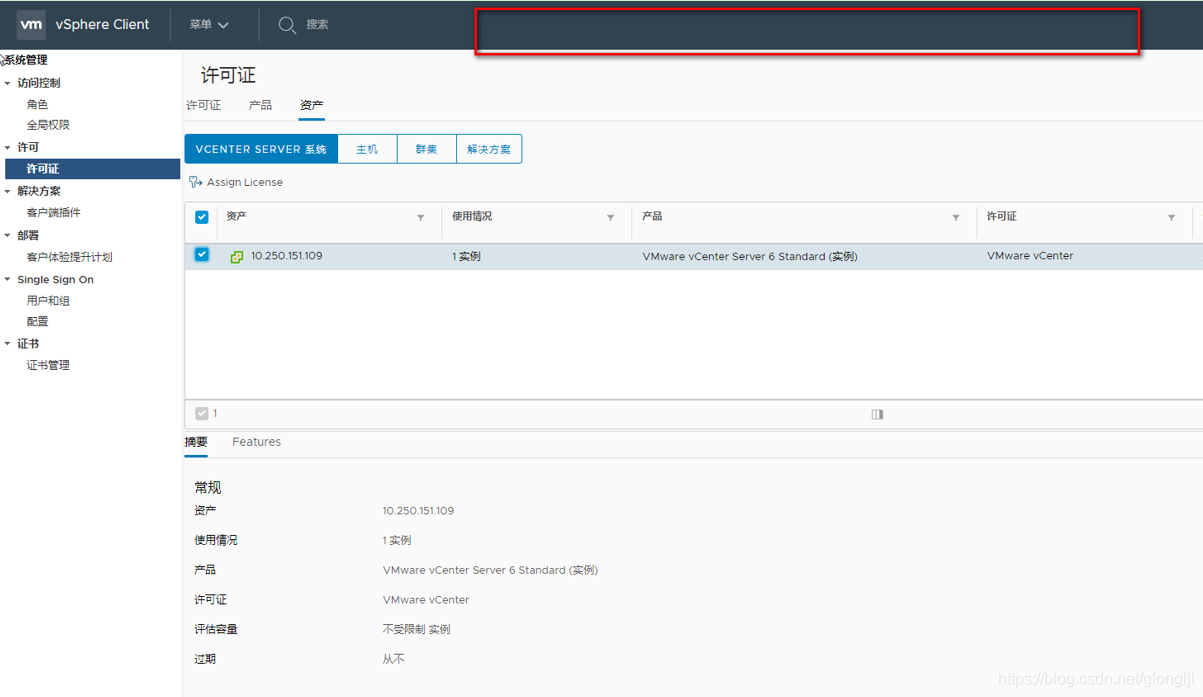Collapse the Single Sign On section
Viewport: 1203px width, 697px height.
(x=8, y=280)
